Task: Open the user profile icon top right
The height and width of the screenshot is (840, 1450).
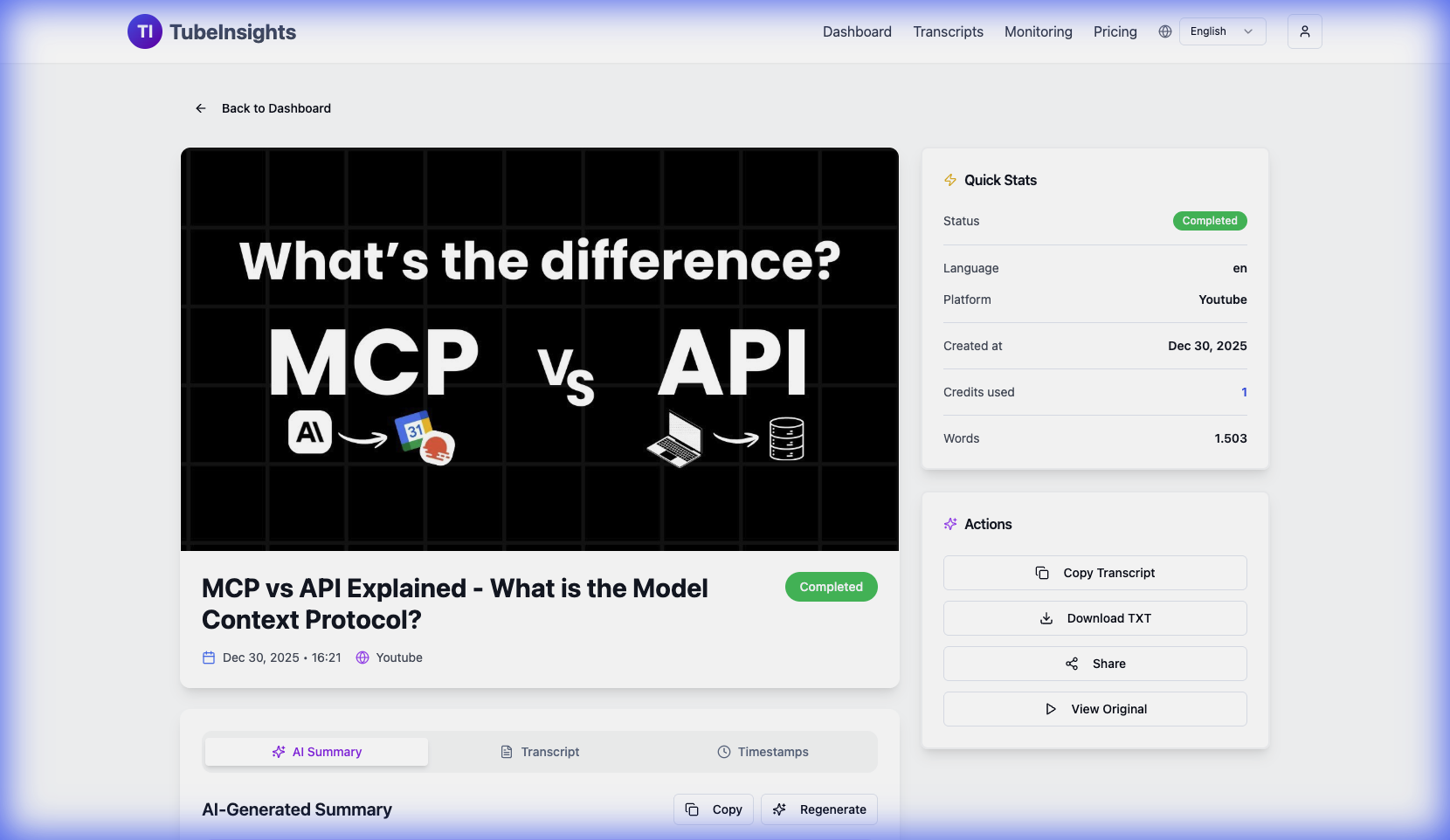Action: (1304, 31)
